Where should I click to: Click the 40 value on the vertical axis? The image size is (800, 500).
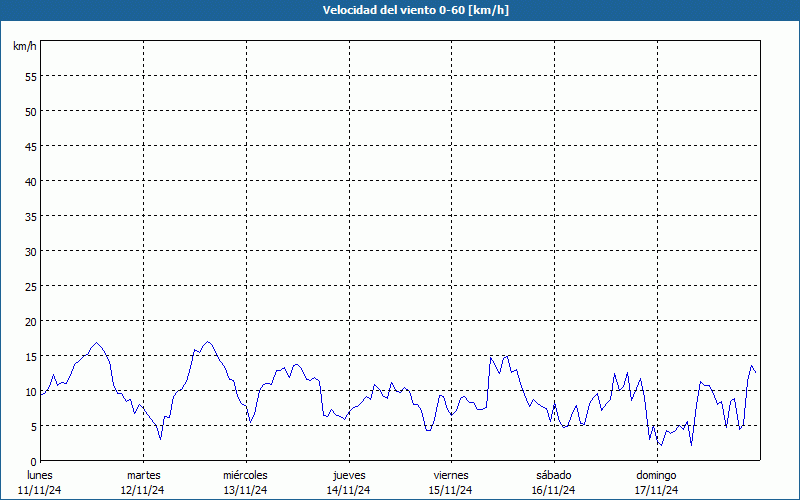click(x=30, y=181)
